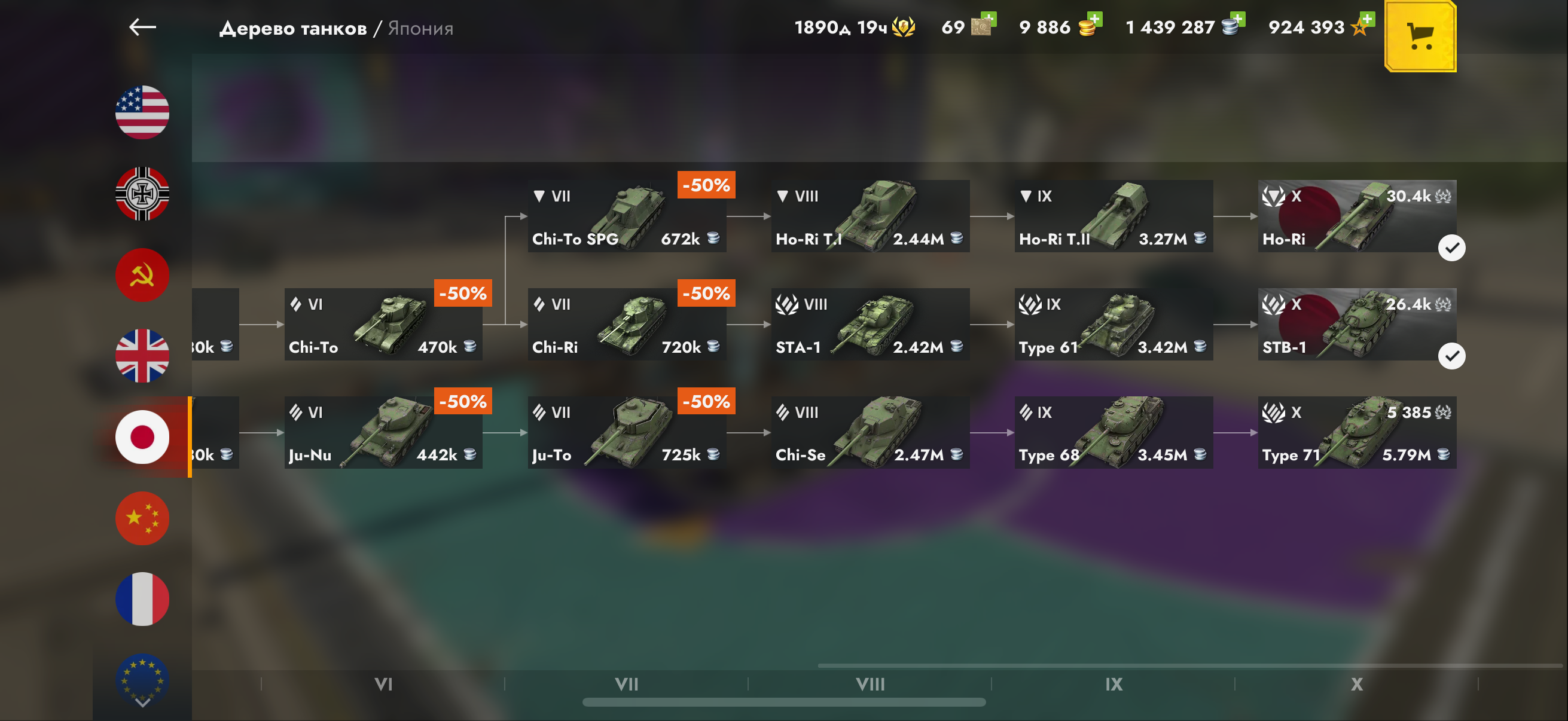
Task: Jump to tier VIII column tab
Action: [x=870, y=685]
